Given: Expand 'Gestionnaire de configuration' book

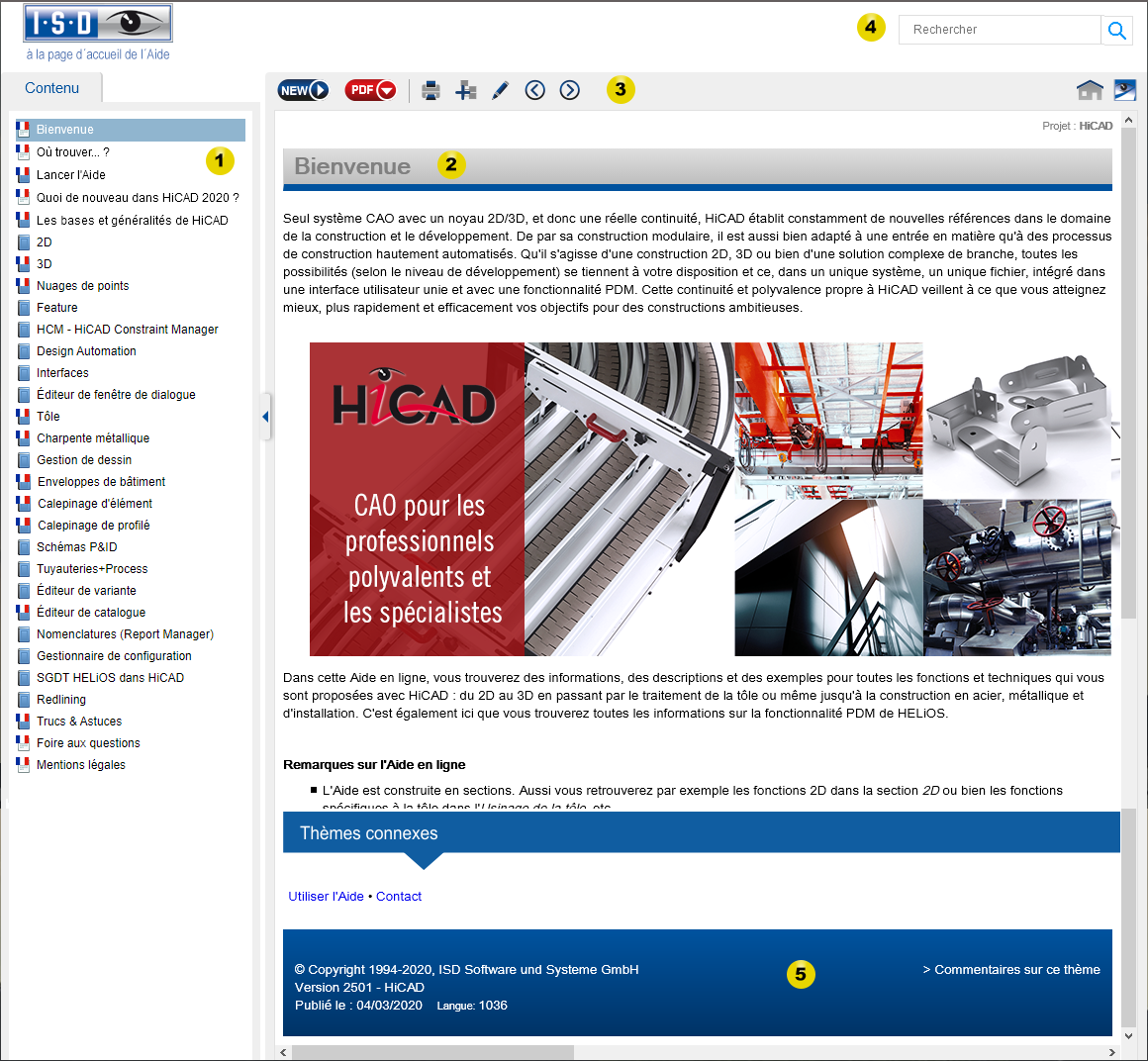Looking at the screenshot, I should 114,656.
